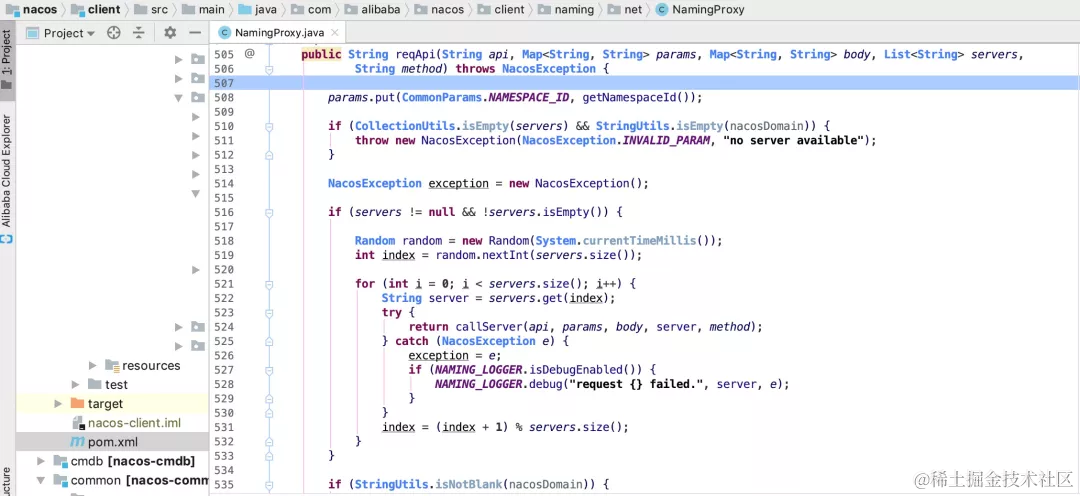This screenshot has width=1080, height=496.
Task: Click currentTimeMillis on line 518
Action: click(640, 241)
